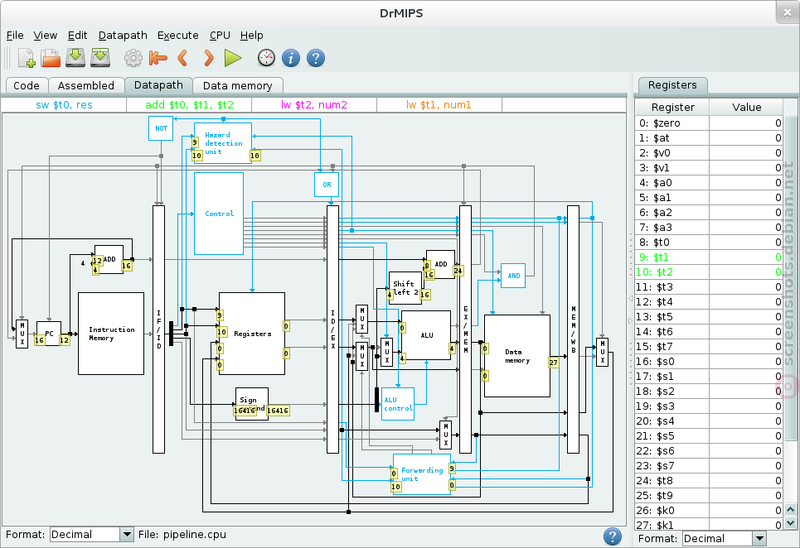Viewport: 800px width, 548px height.
Task: Click the Open file folder icon
Action: coord(51,58)
